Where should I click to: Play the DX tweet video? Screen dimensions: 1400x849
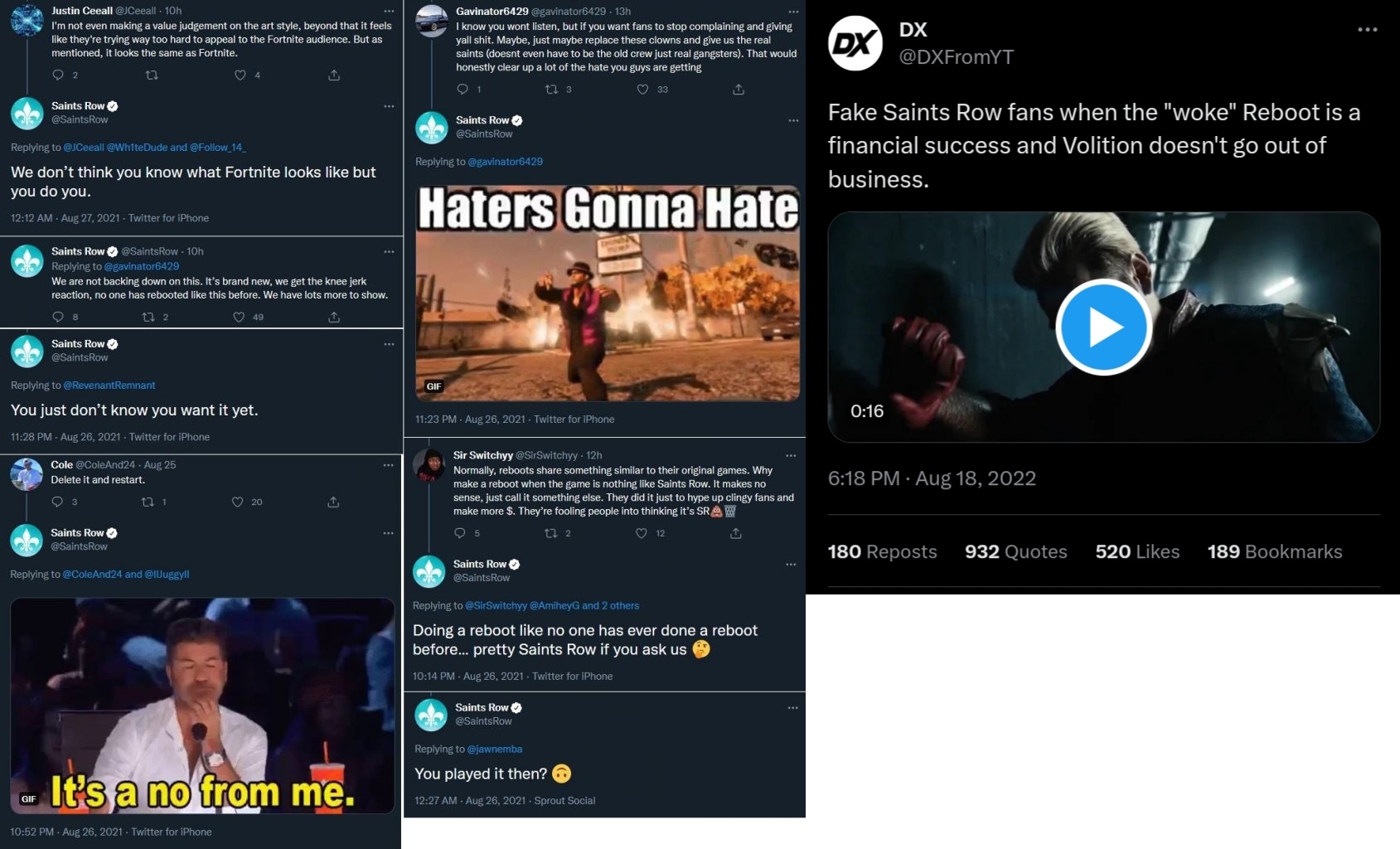point(1103,327)
